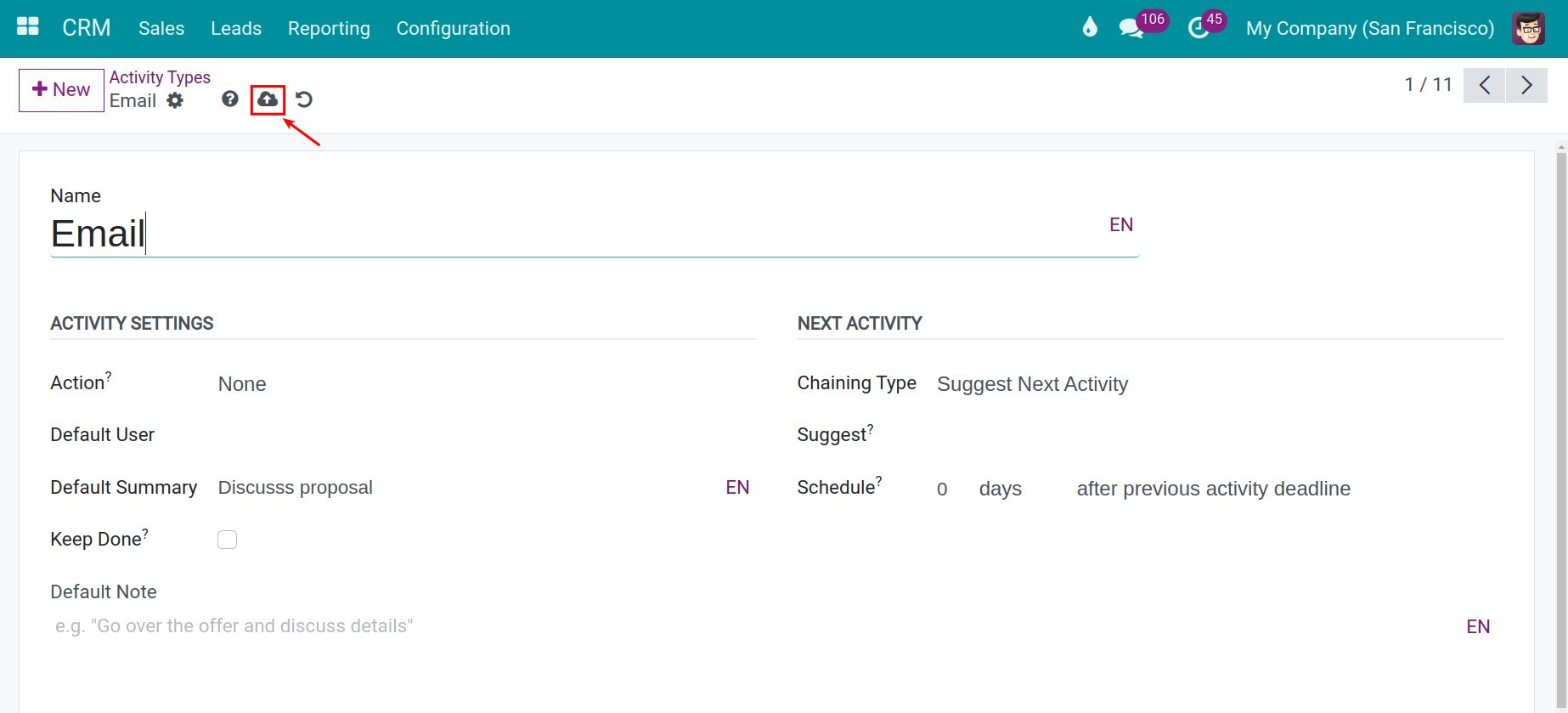Open the Chaining Type dropdown

[1220, 384]
